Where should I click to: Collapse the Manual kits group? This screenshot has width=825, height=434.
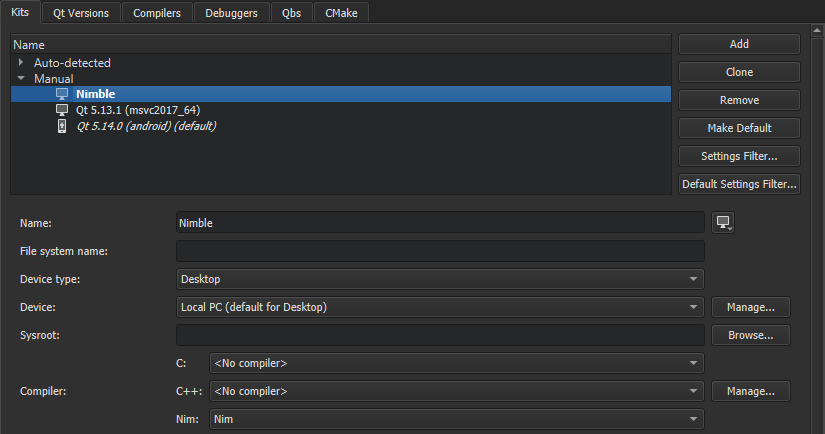22,78
